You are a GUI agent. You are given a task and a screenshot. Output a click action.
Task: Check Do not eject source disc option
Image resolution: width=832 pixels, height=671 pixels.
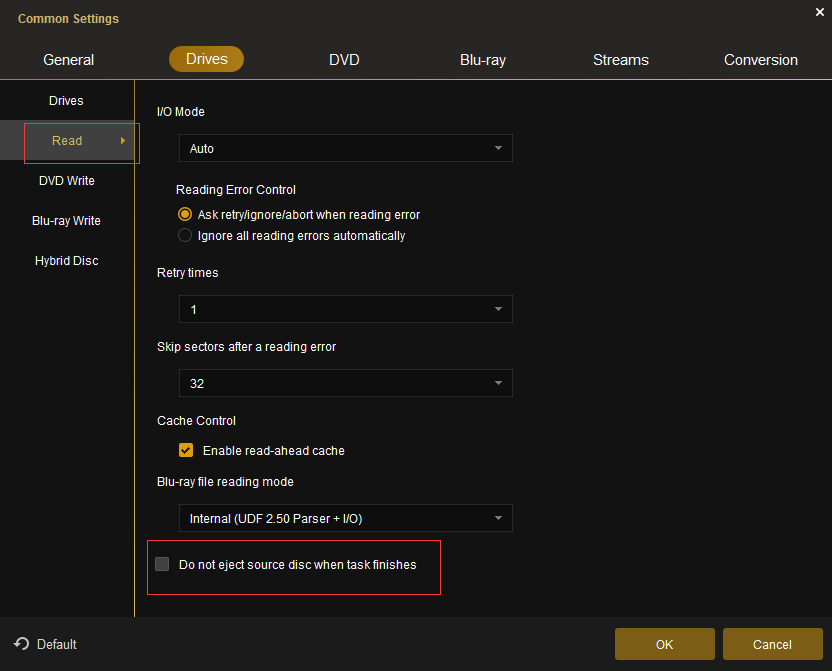pyautogui.click(x=162, y=565)
